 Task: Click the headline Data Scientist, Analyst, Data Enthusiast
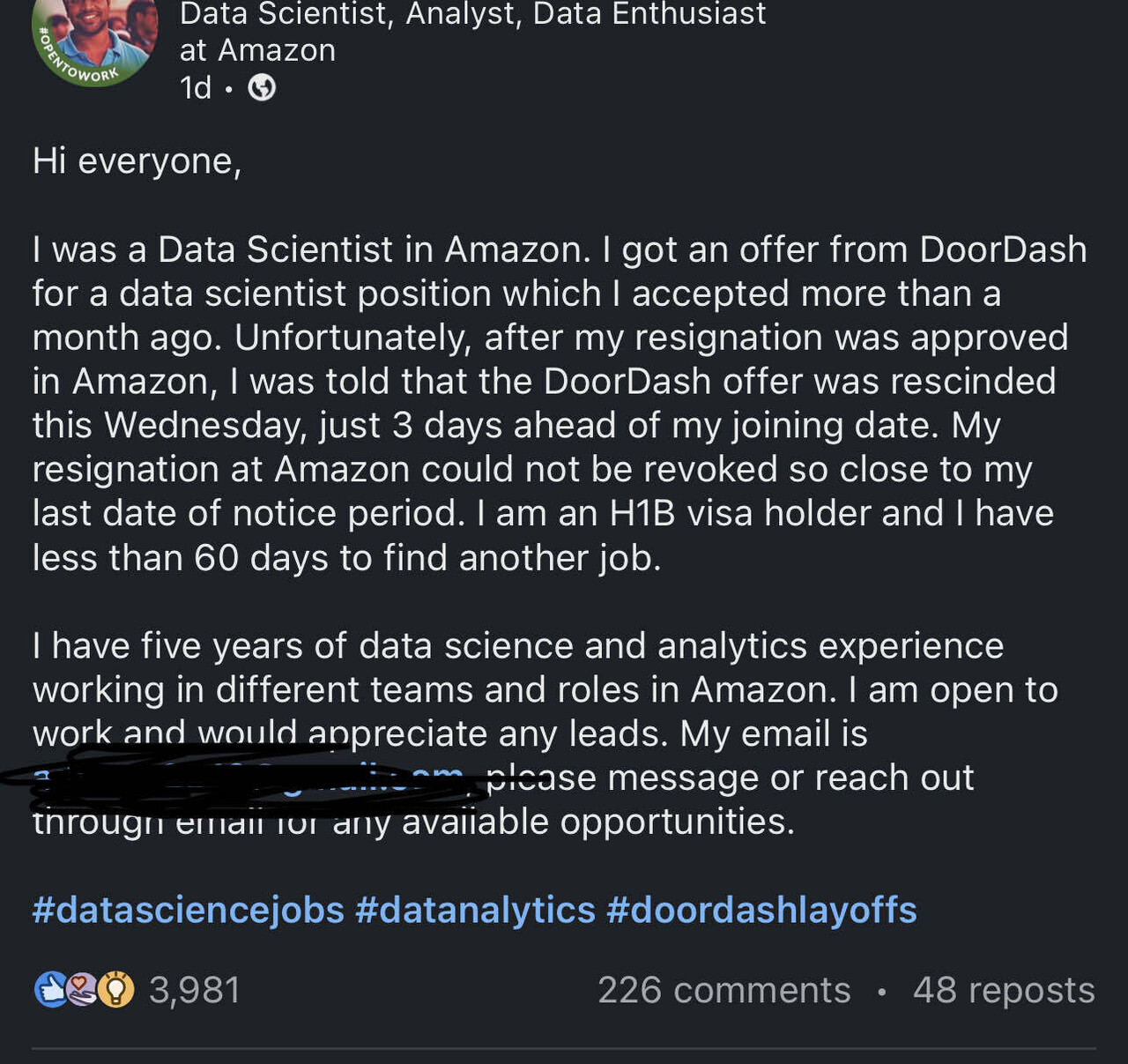tap(472, 13)
